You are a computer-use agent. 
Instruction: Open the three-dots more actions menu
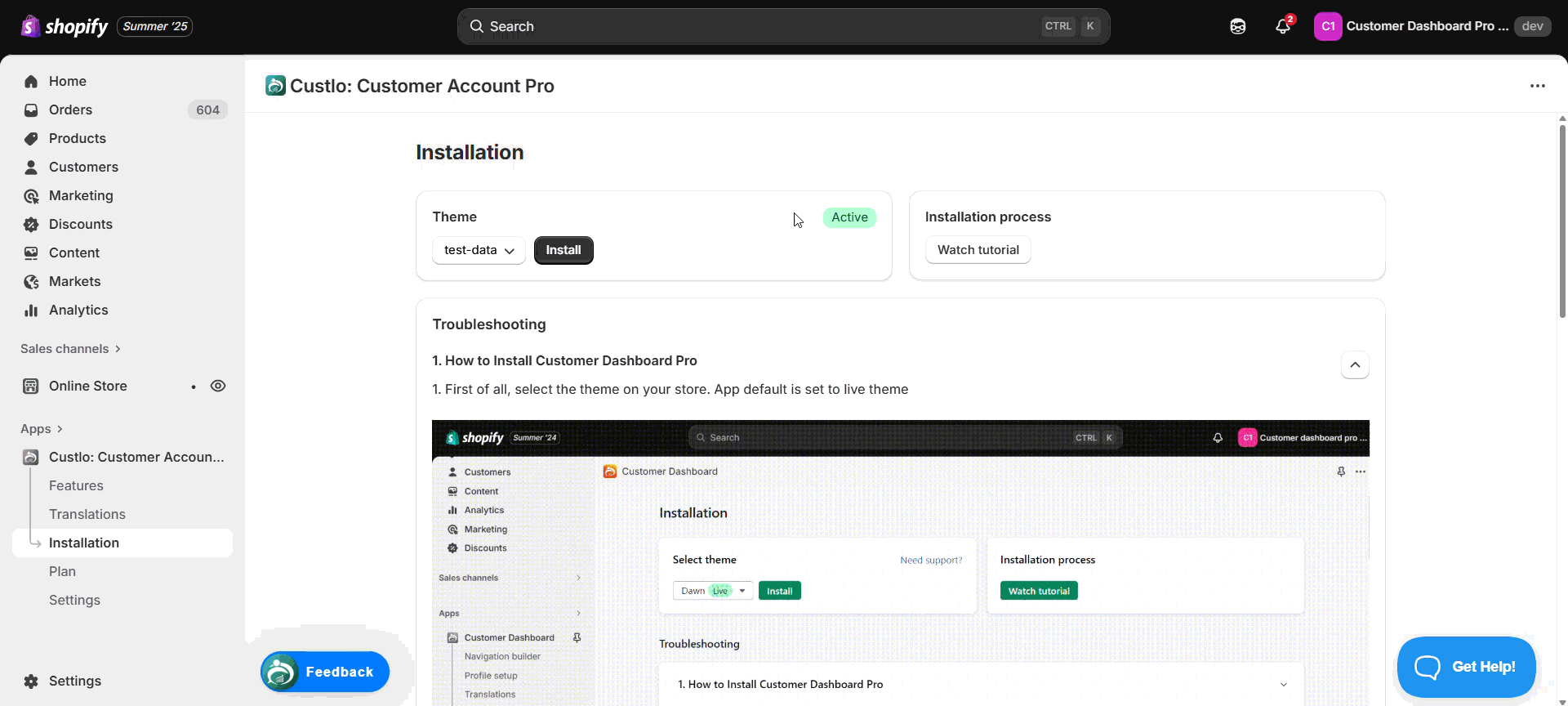coord(1538,86)
